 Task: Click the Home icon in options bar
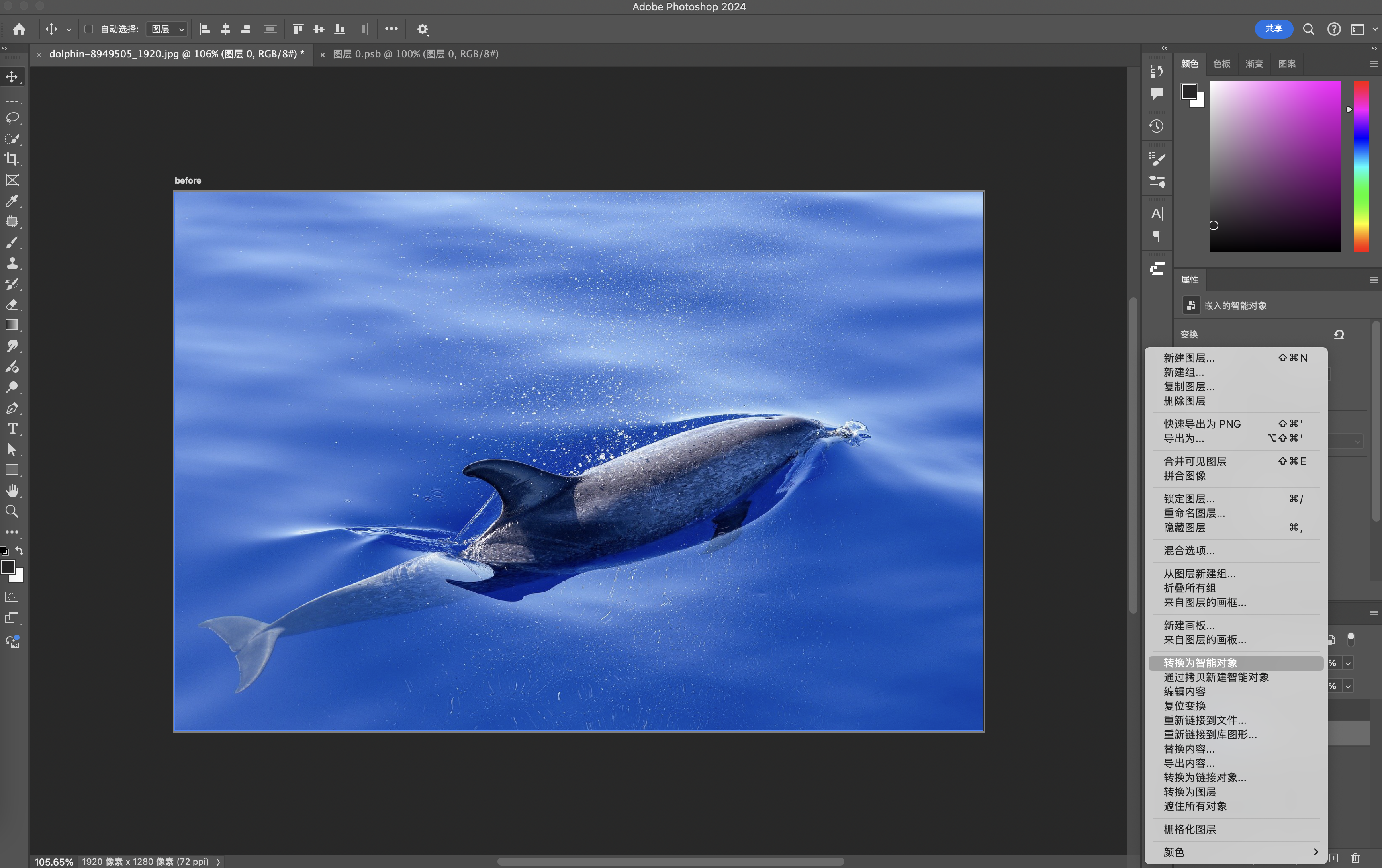coord(19,29)
